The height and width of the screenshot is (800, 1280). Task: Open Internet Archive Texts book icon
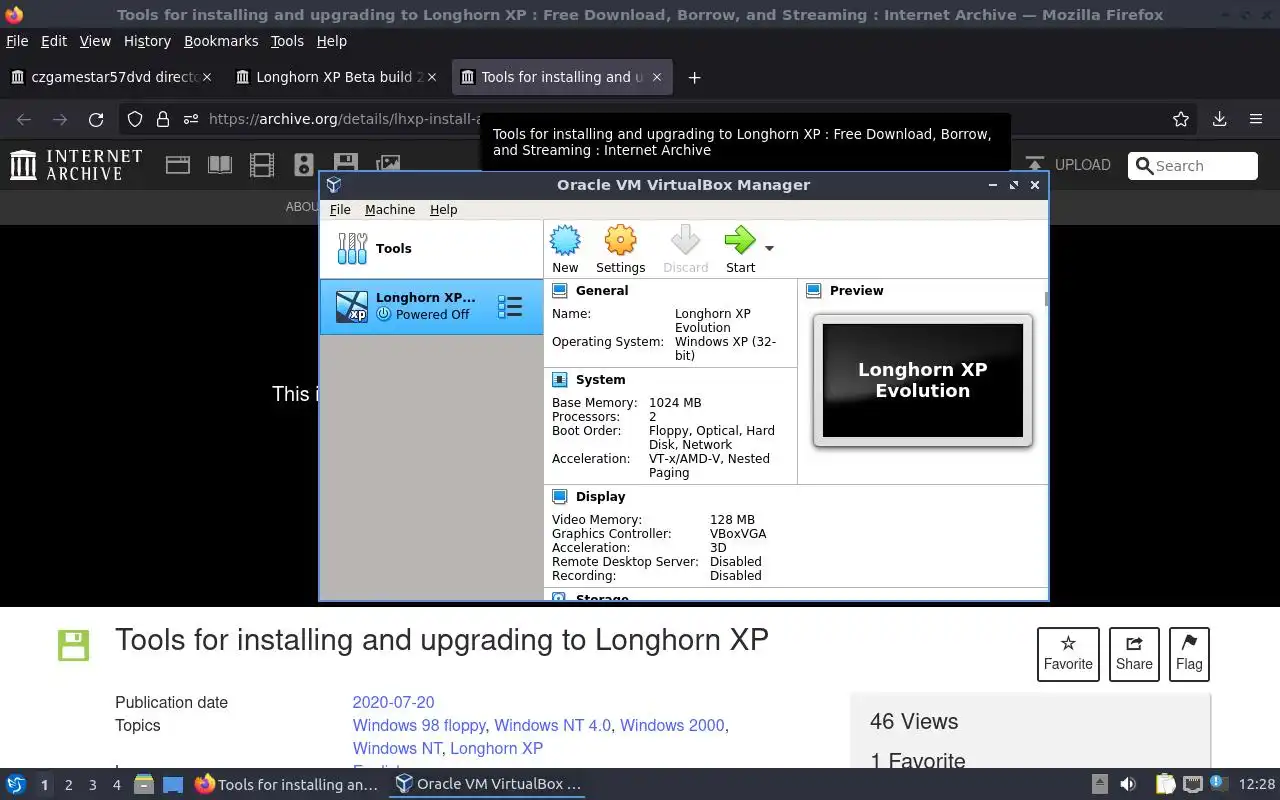tap(220, 165)
